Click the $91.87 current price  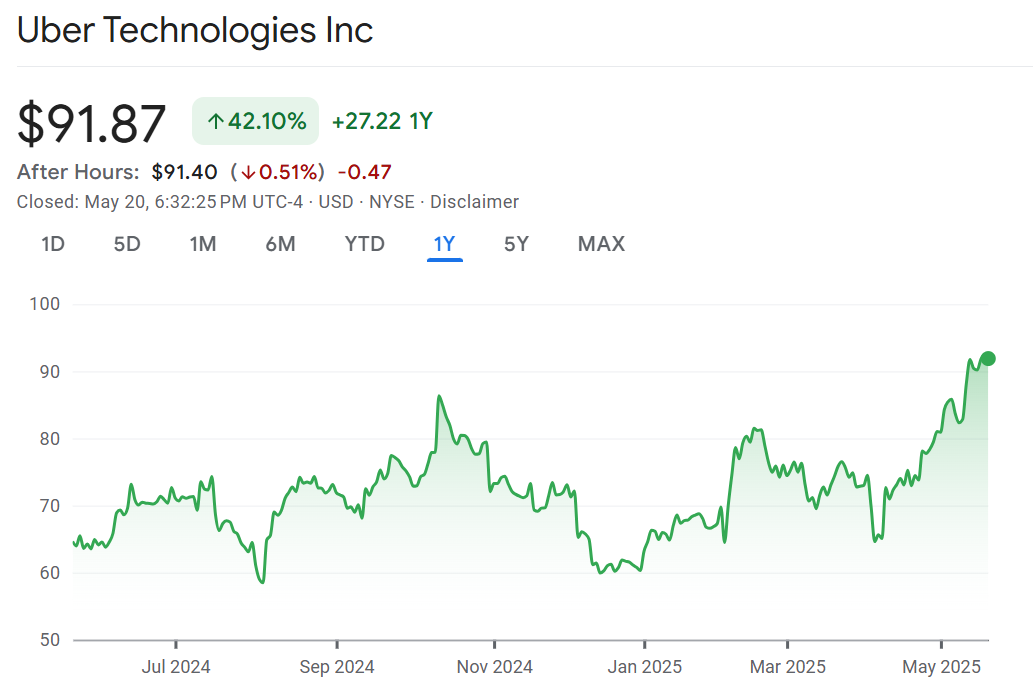92,123
